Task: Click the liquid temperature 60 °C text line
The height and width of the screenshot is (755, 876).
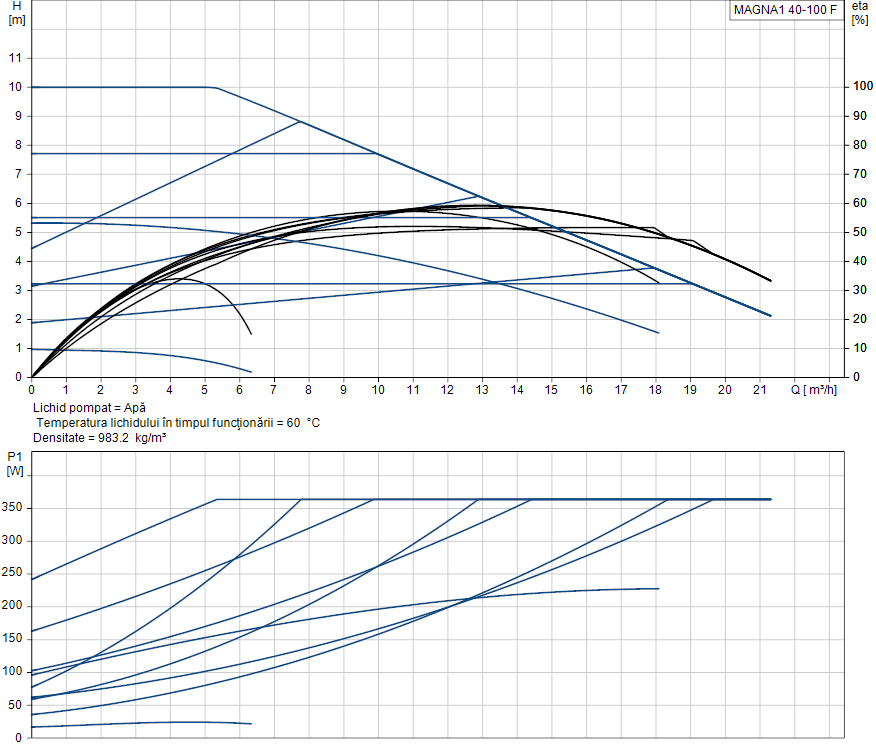Action: [x=177, y=423]
